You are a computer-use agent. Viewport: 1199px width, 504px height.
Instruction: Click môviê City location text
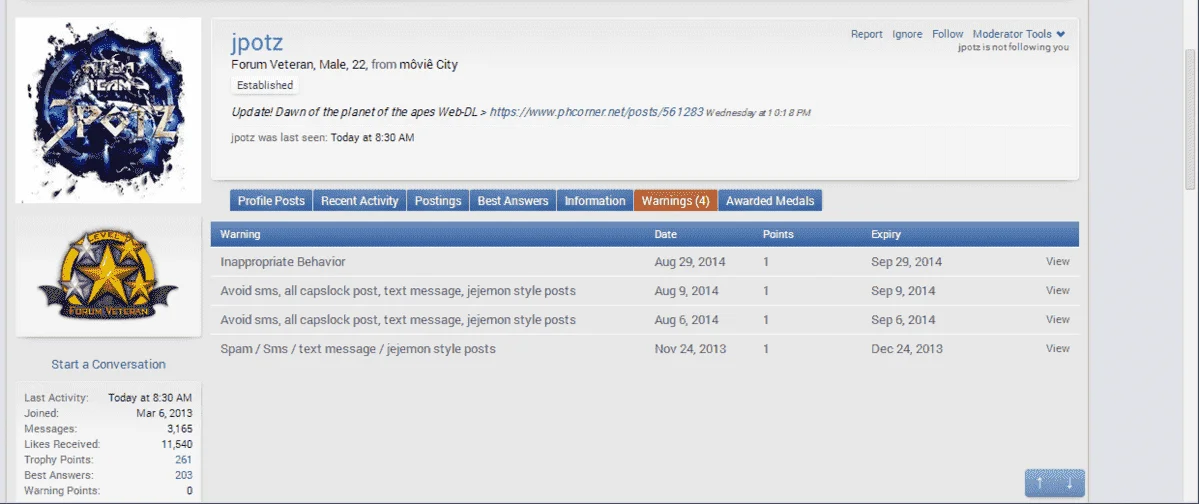(x=428, y=65)
